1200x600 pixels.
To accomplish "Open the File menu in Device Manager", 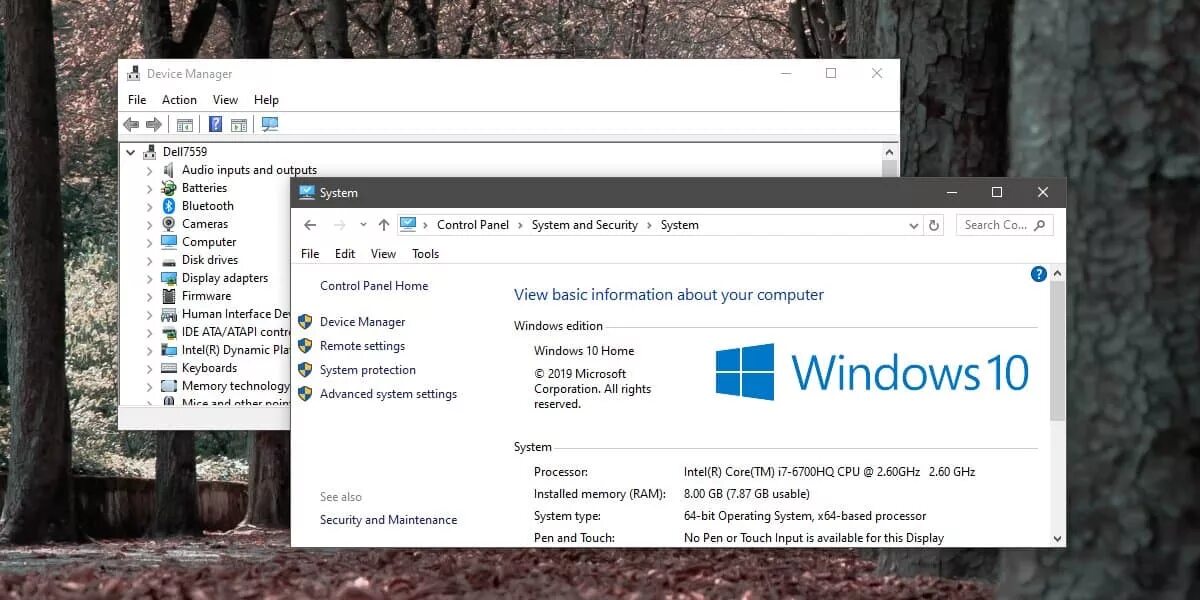I will pyautogui.click(x=137, y=100).
